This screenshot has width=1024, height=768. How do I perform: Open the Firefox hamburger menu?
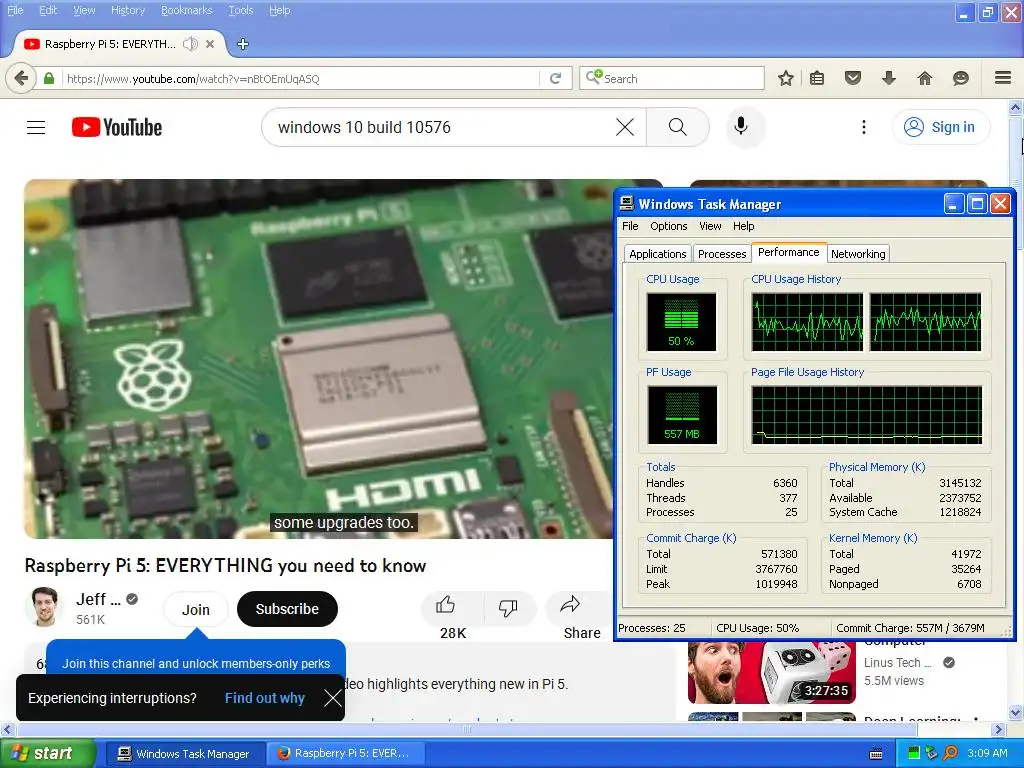[1003, 78]
